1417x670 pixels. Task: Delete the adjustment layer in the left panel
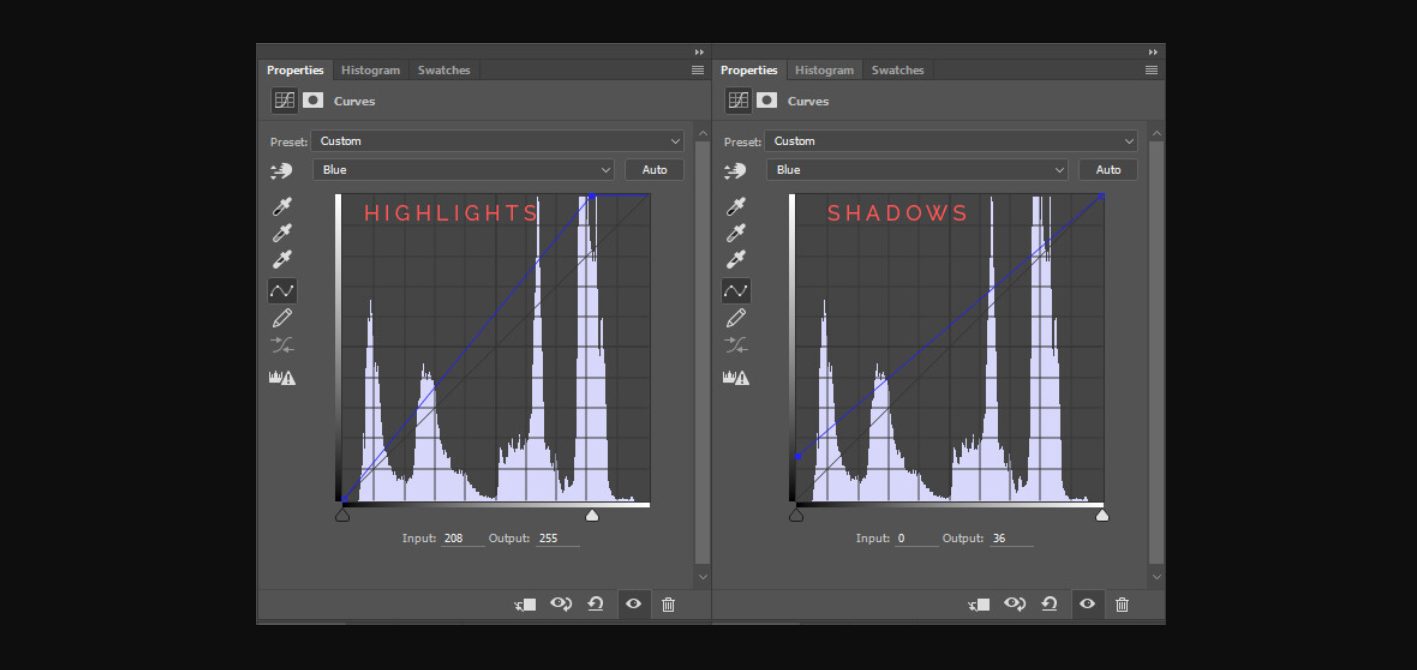[669, 604]
